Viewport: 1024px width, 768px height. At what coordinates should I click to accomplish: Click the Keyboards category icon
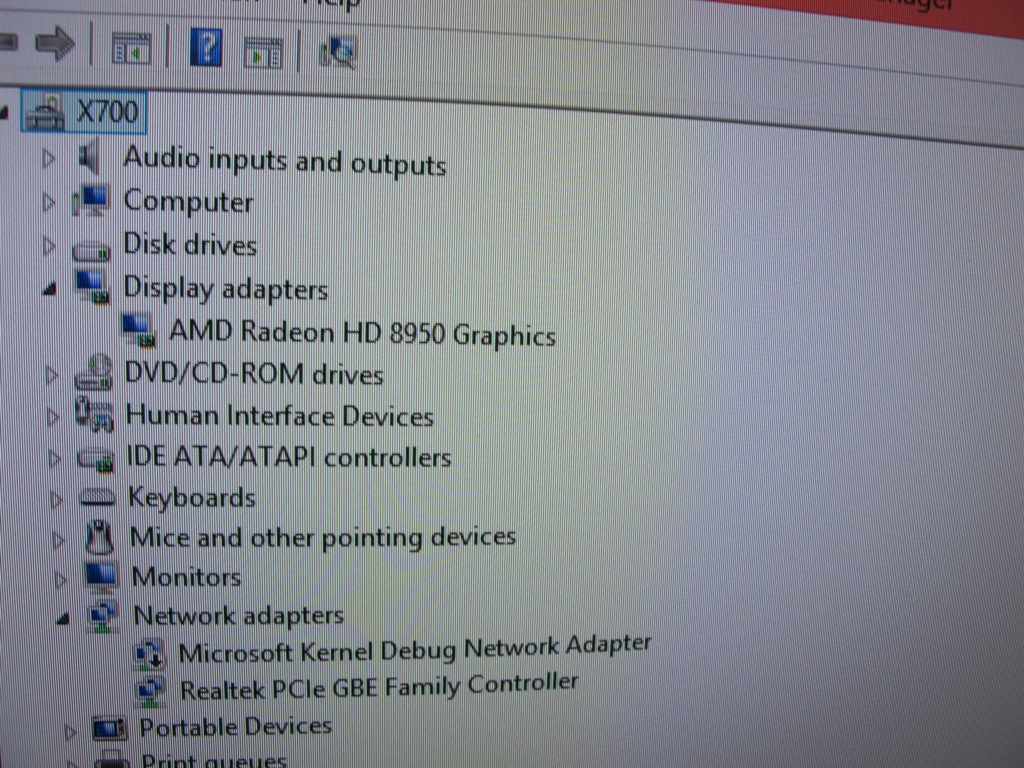click(98, 498)
